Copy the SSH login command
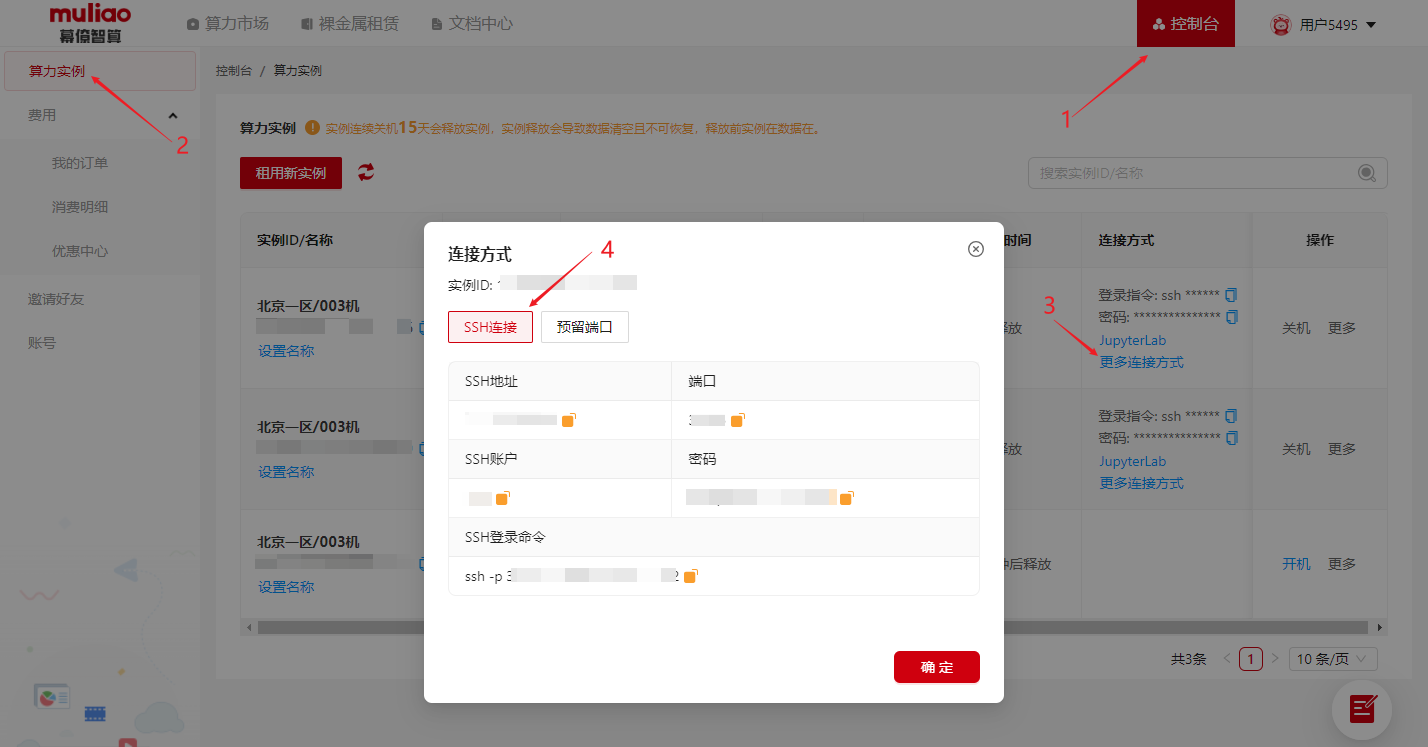Viewport: 1428px width, 747px height. tap(689, 576)
